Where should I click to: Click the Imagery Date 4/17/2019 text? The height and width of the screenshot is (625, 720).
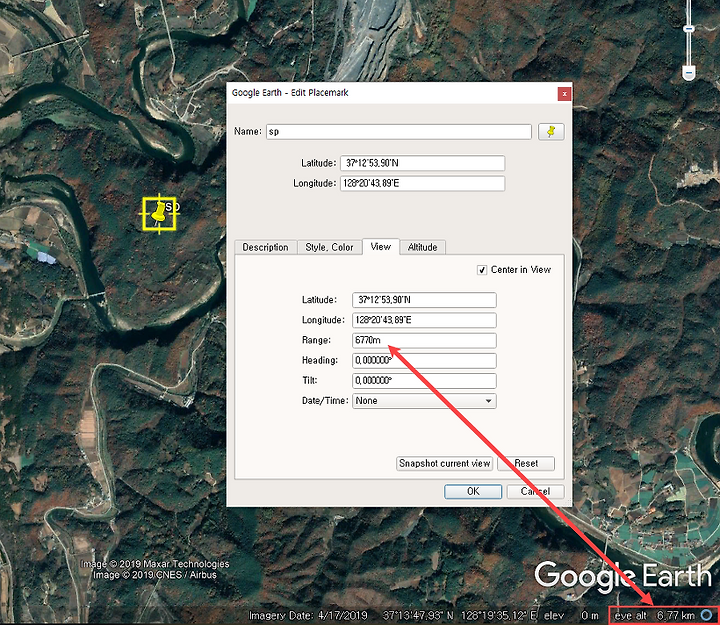[308, 615]
